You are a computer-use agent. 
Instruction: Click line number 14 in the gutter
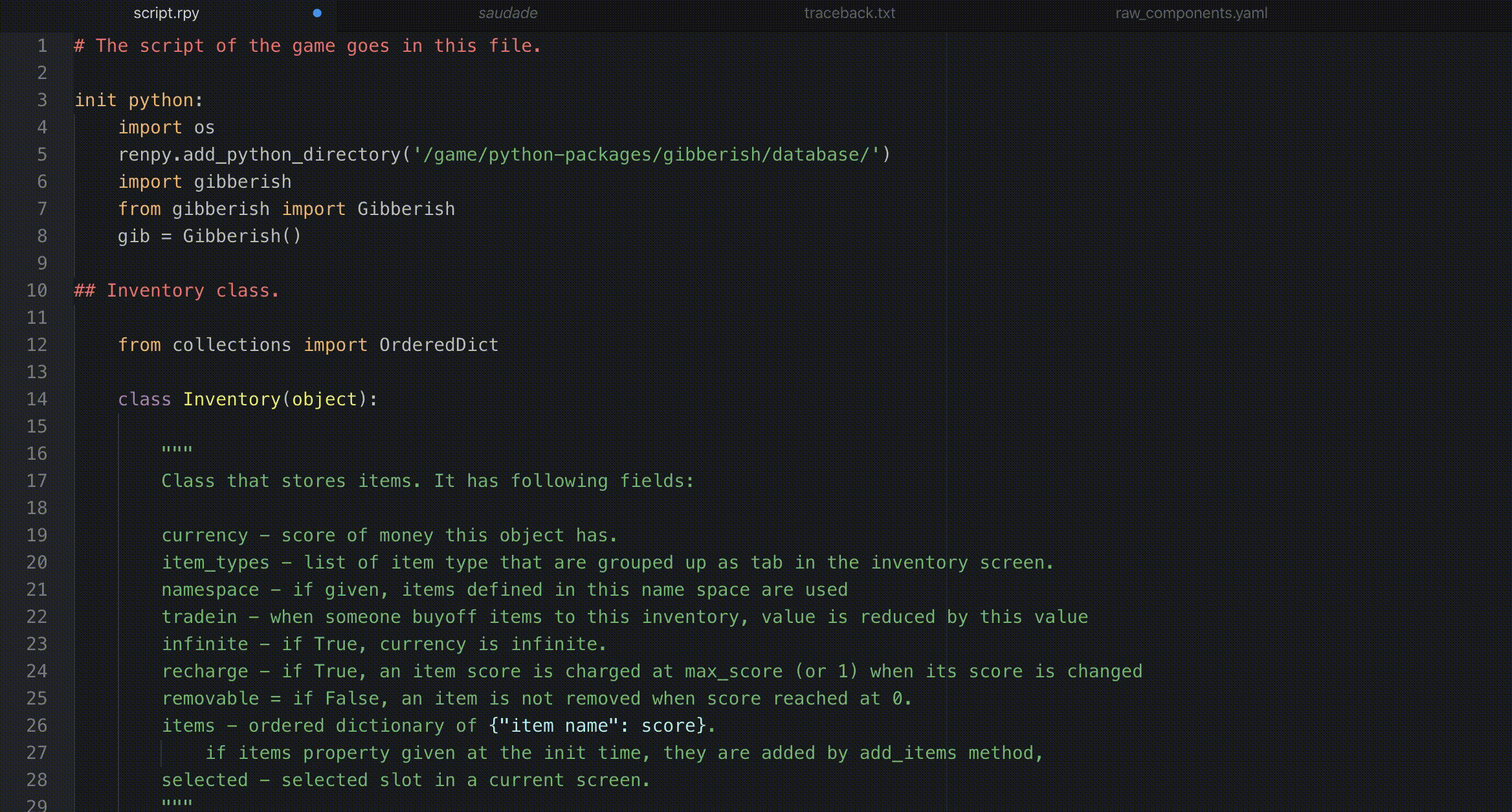(37, 400)
